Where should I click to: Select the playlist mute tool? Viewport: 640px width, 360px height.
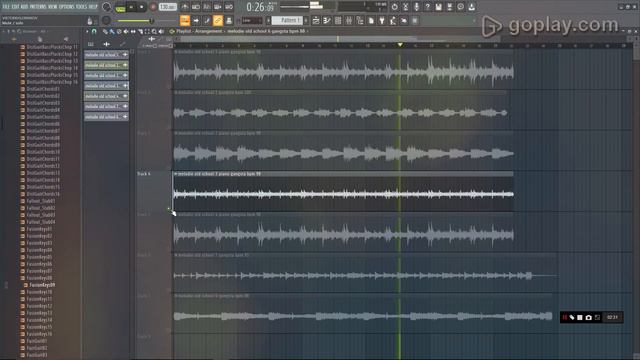coord(126,31)
